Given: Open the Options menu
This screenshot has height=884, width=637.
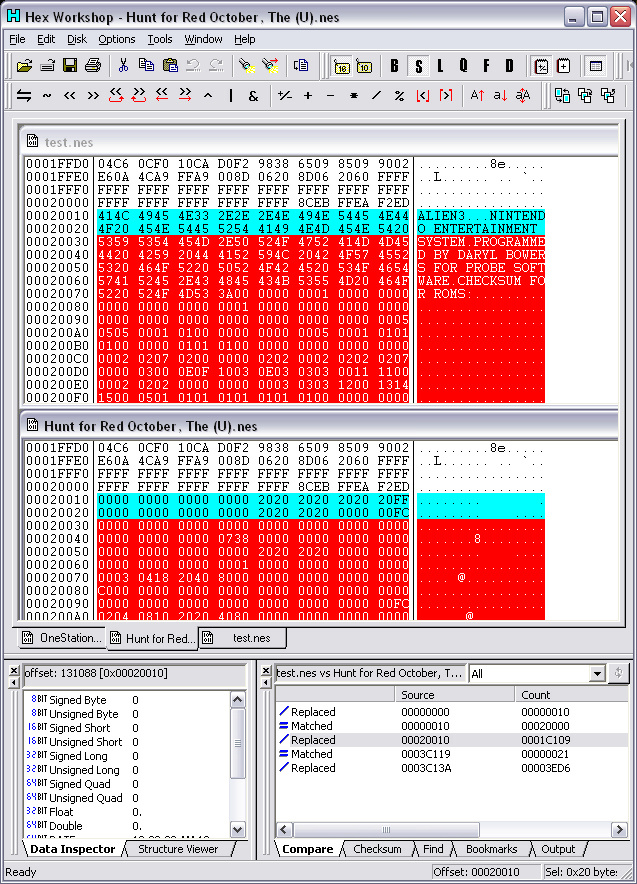Looking at the screenshot, I should coord(117,39).
